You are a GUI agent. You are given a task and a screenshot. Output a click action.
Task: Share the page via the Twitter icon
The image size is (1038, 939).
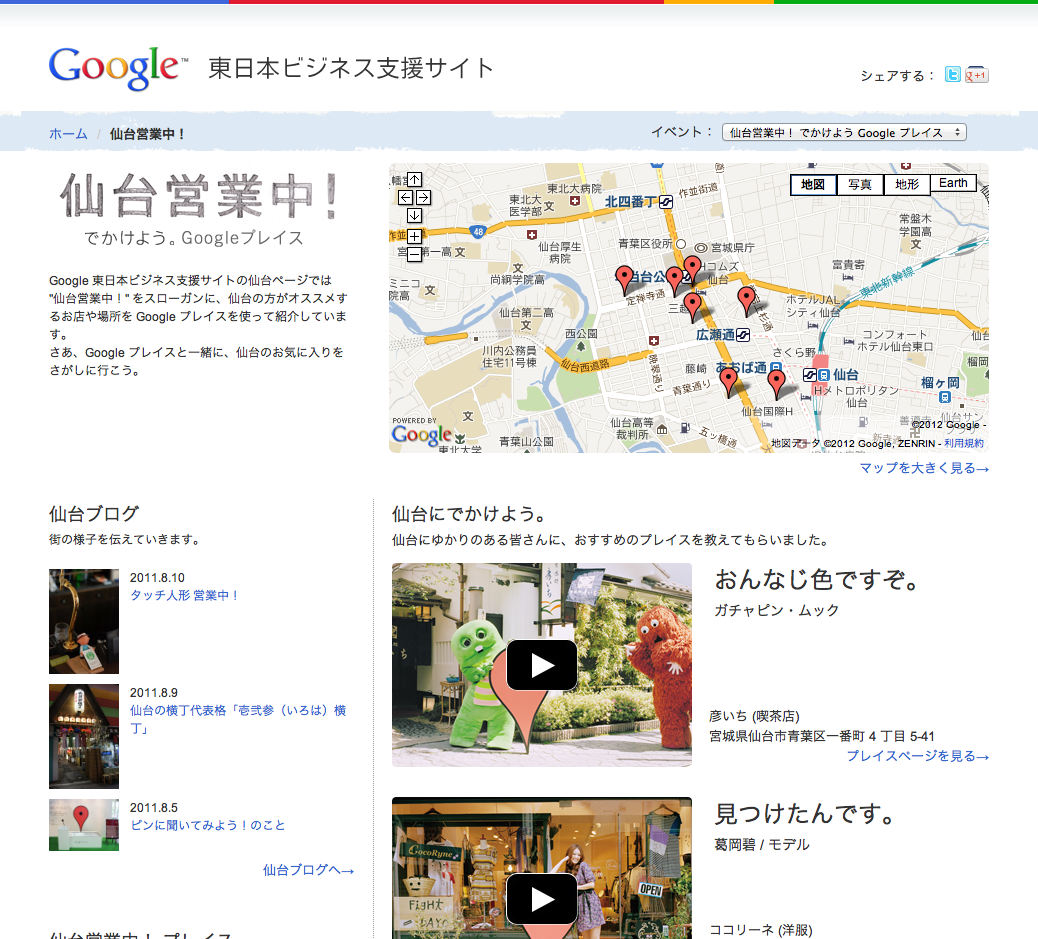(953, 75)
